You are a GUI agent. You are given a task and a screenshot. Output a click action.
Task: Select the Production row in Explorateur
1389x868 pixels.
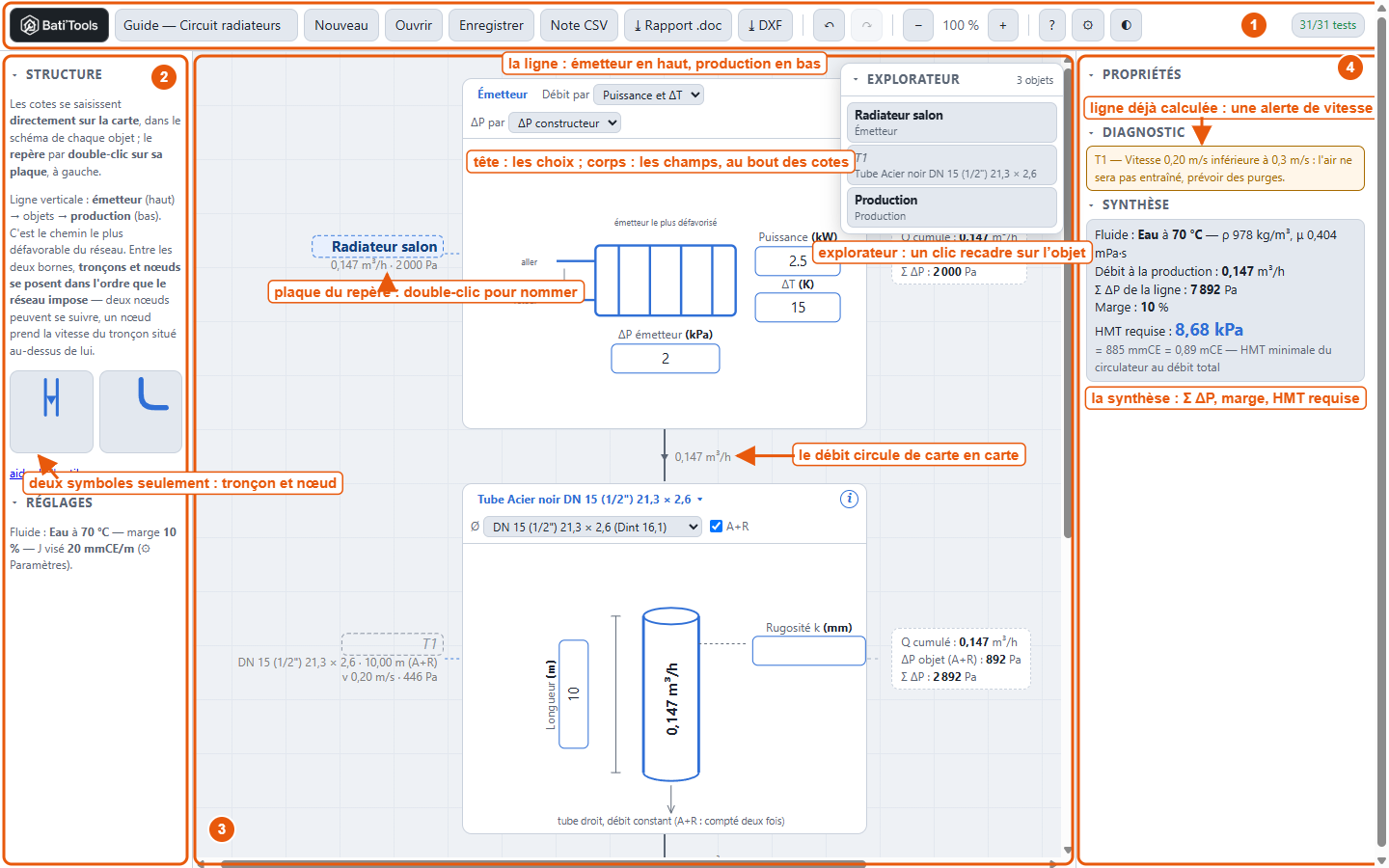pos(952,207)
